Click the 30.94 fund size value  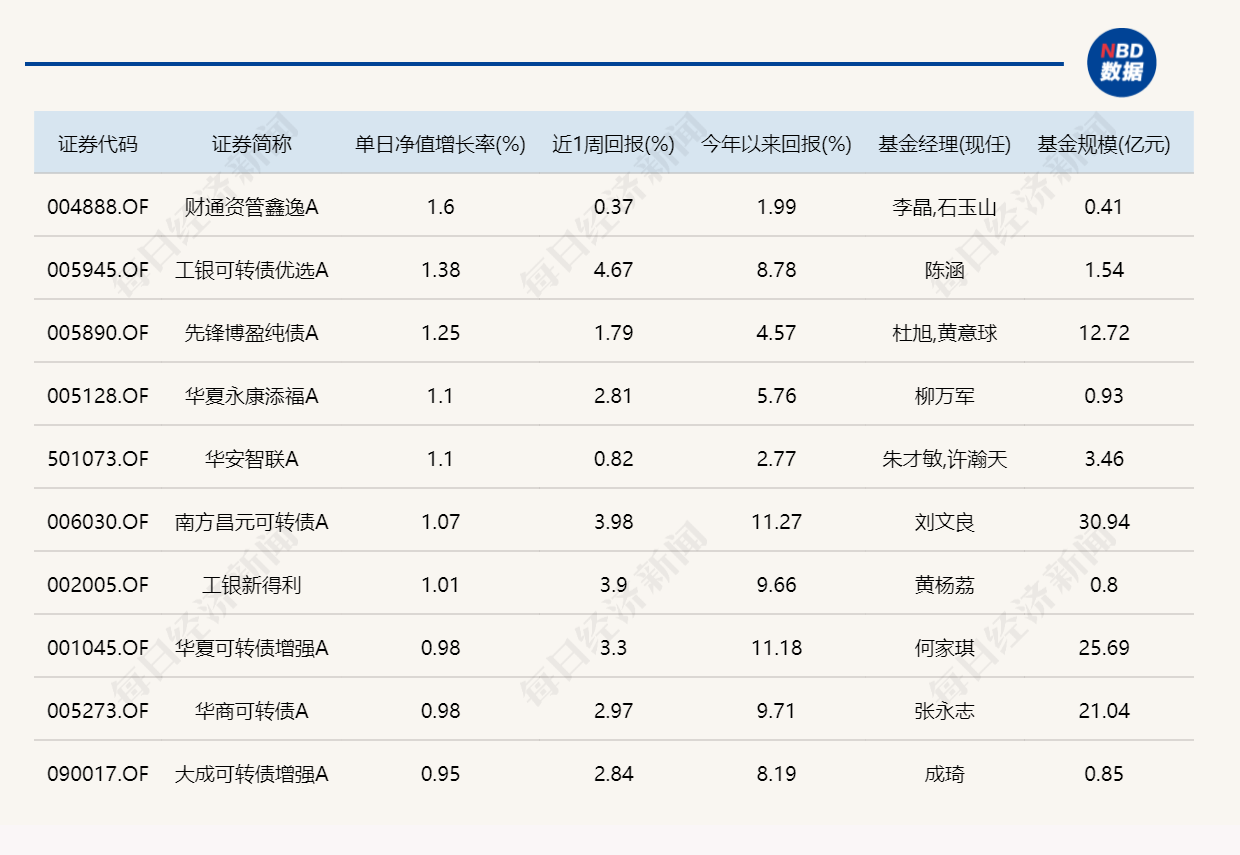[x=1106, y=522]
